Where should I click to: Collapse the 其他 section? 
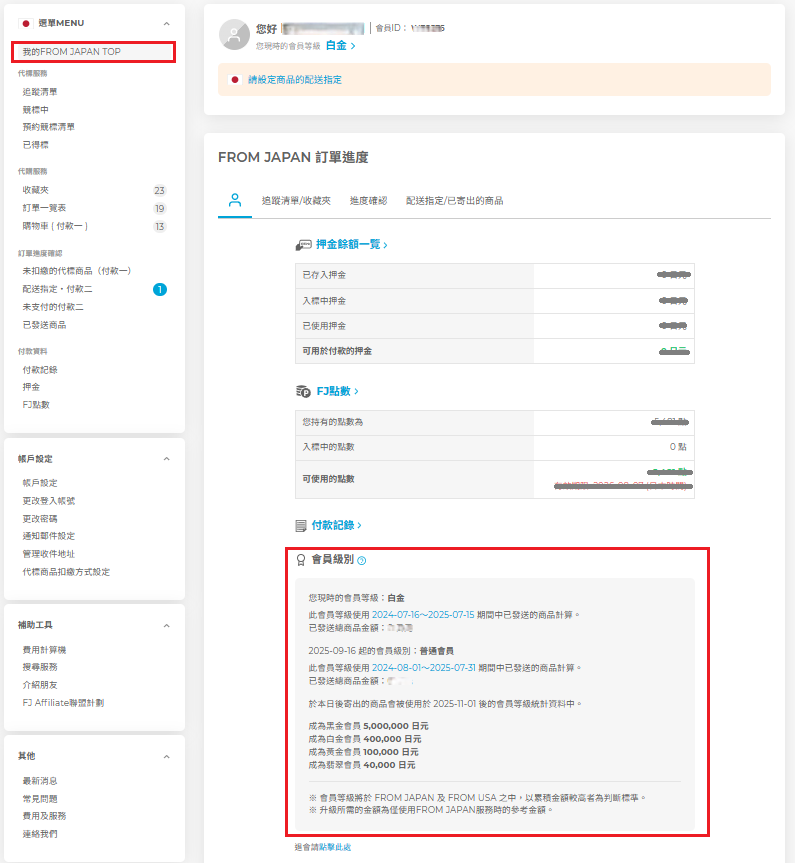(x=166, y=757)
